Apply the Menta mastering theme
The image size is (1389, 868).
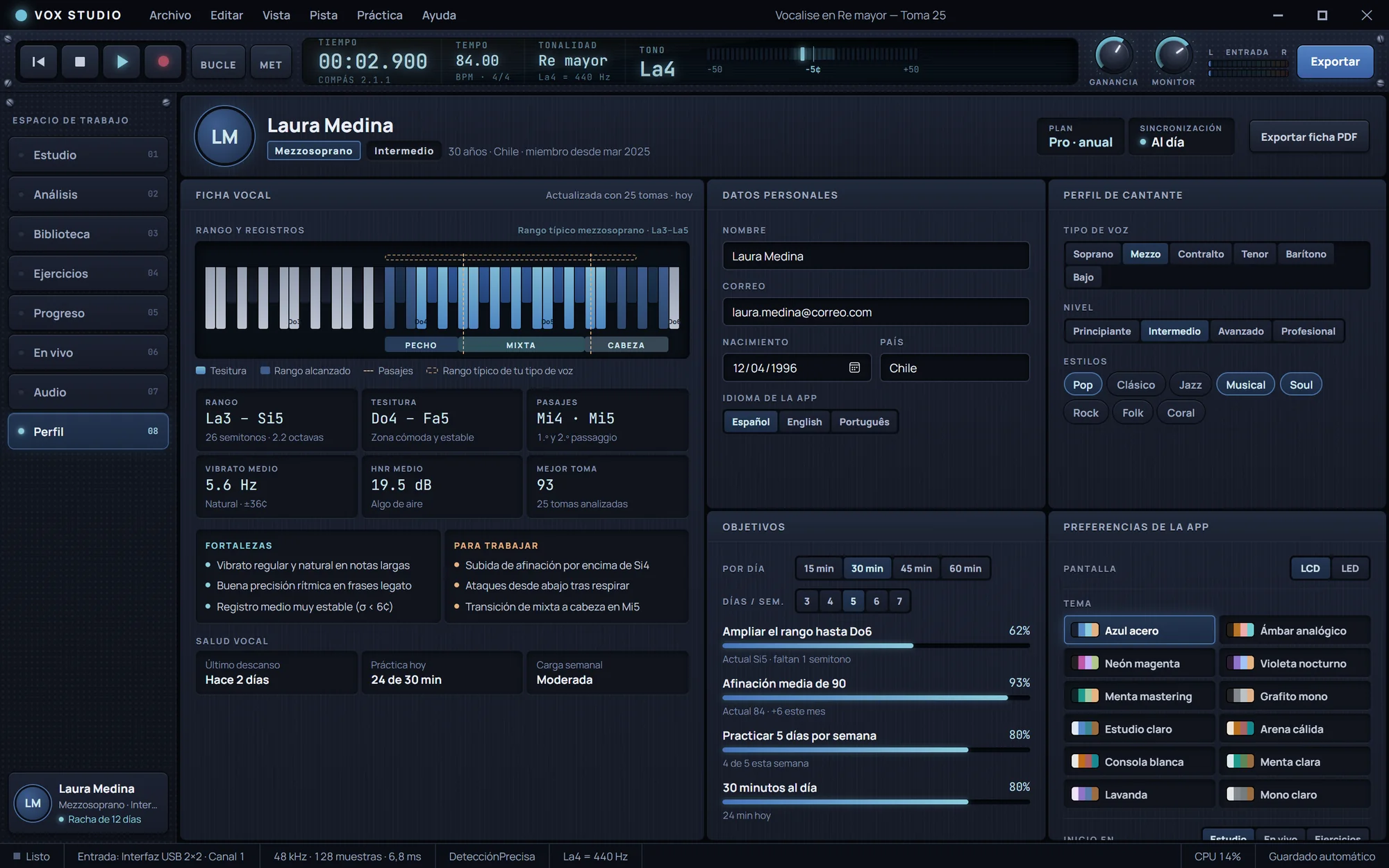coord(1139,696)
